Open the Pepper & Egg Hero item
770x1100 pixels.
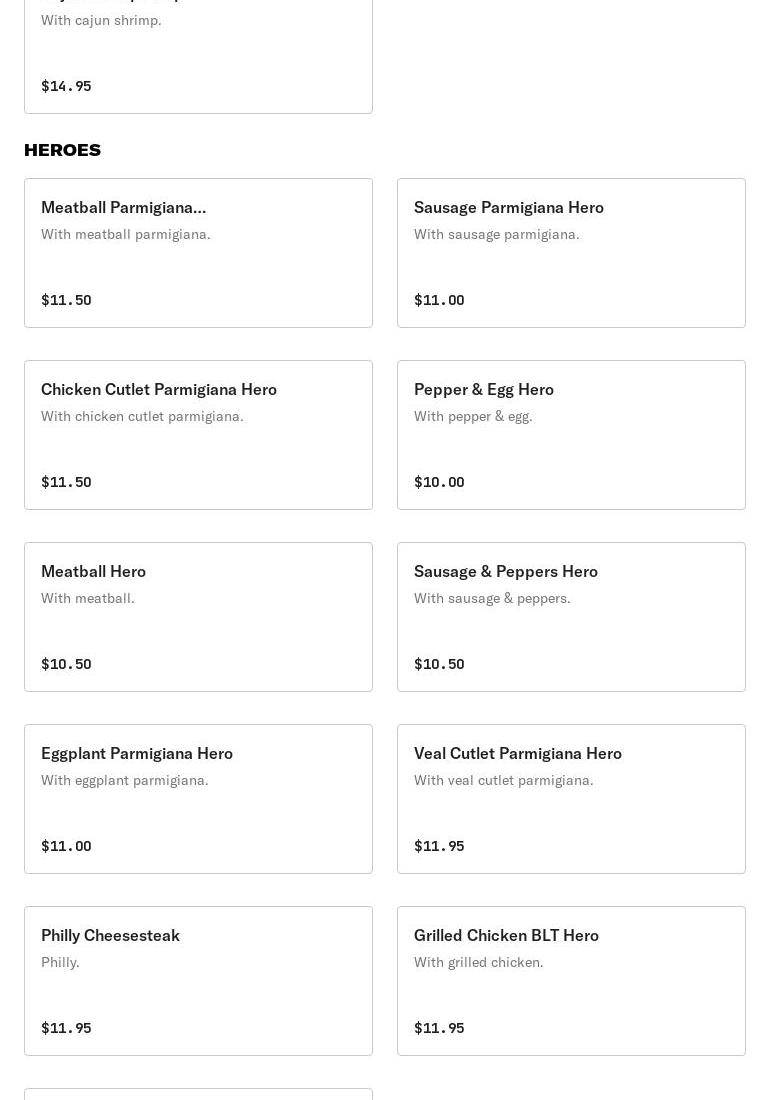point(571,434)
